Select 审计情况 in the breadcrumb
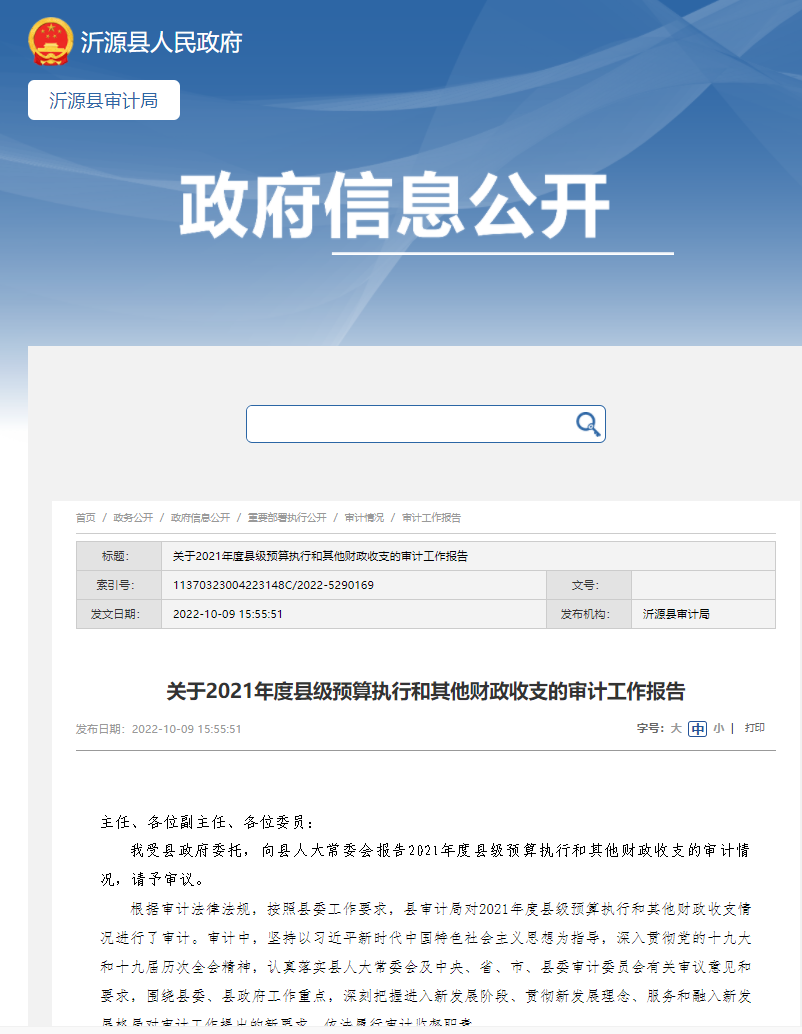802x1034 pixels. tap(364, 518)
